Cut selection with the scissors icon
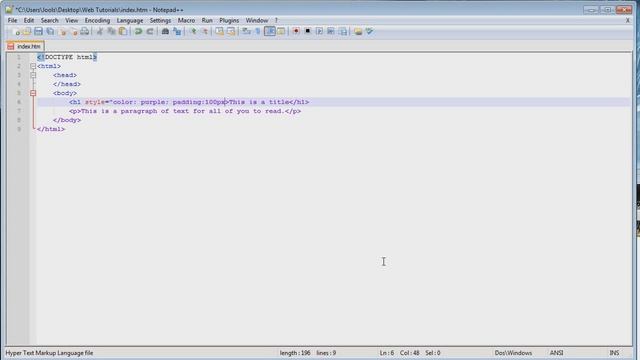The width and height of the screenshot is (640, 360). (100, 31)
